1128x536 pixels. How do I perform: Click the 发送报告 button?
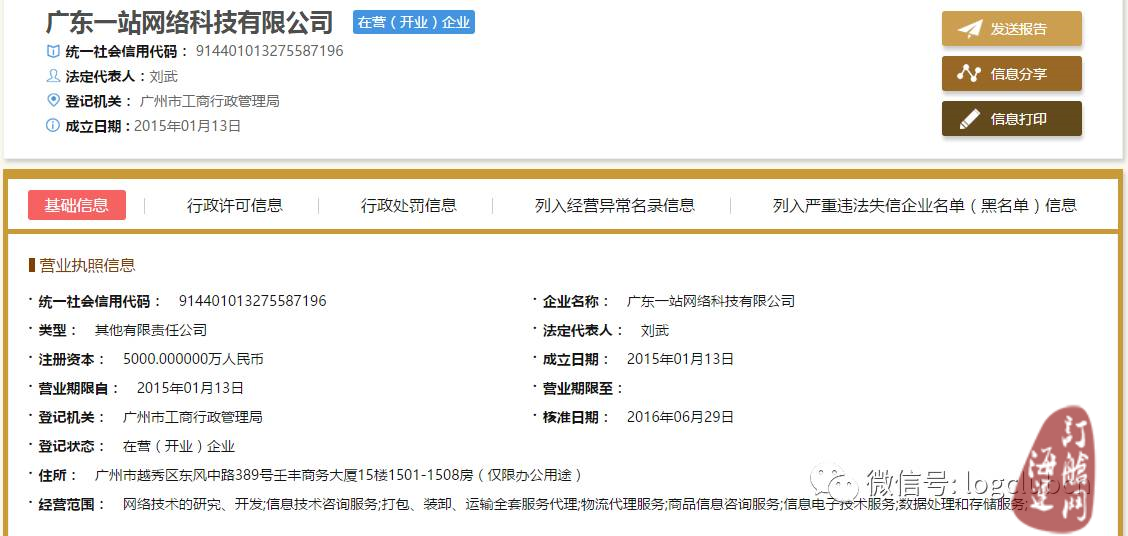point(1011,29)
